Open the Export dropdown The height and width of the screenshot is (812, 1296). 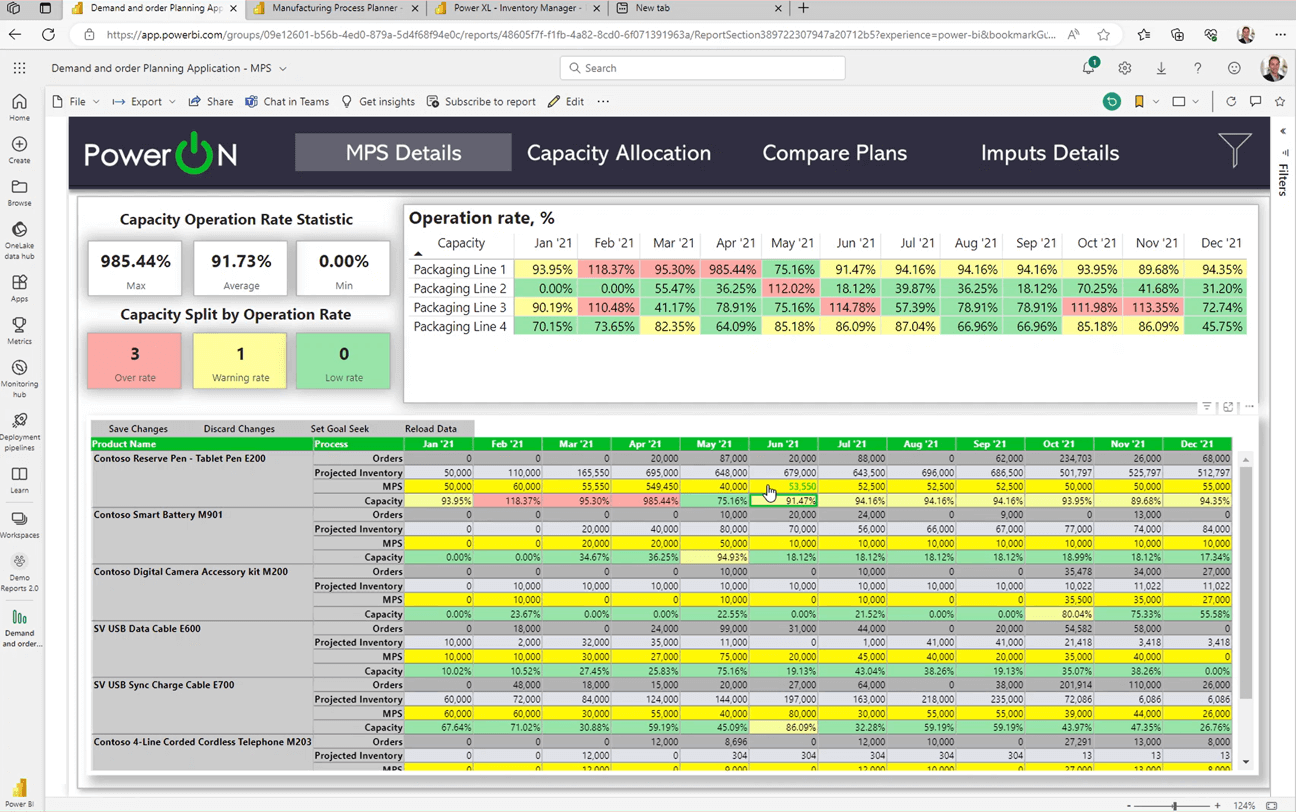[x=144, y=102]
